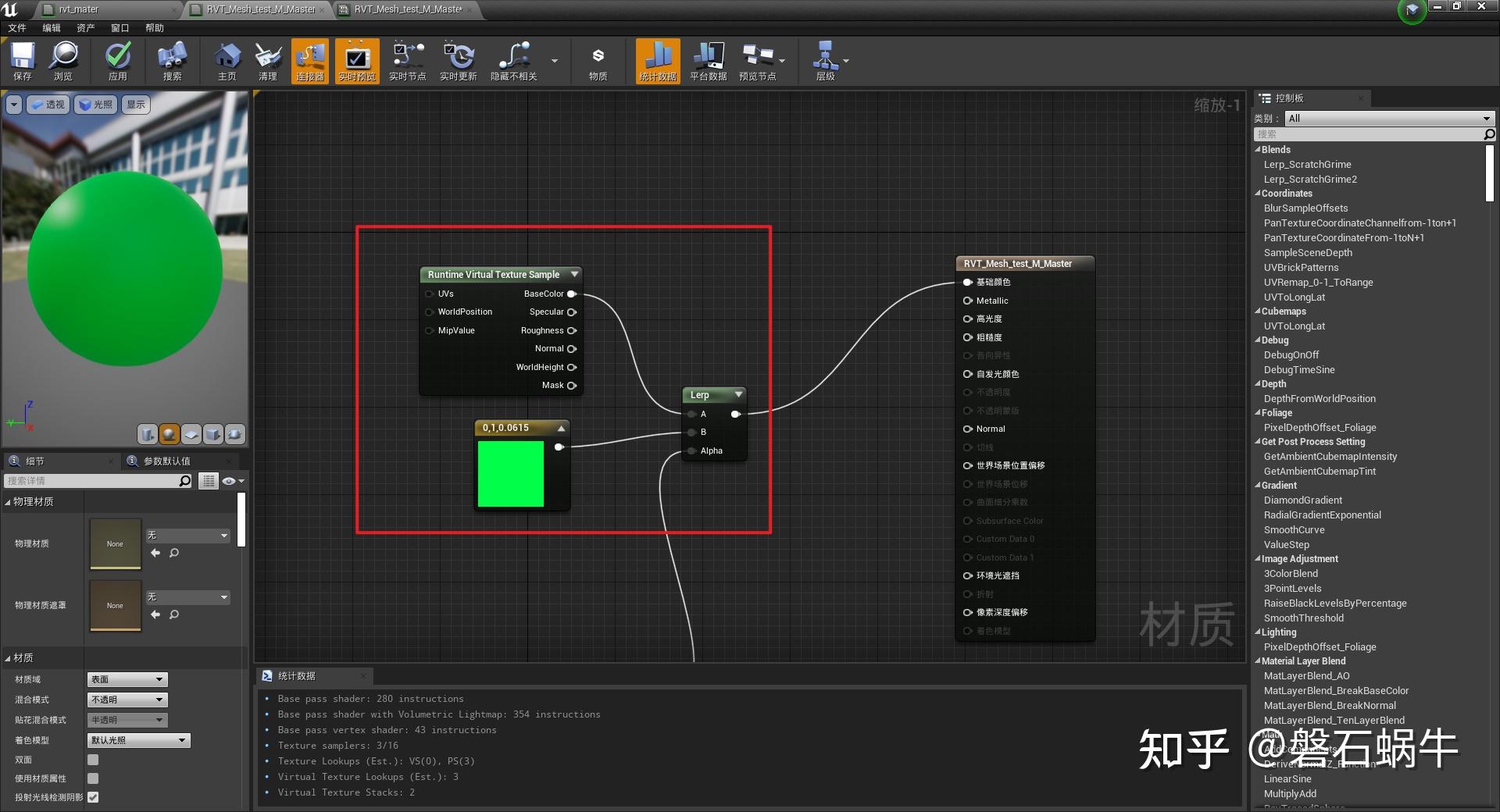Click the 控制板 search field
The width and height of the screenshot is (1500, 812).
pyautogui.click(x=1367, y=134)
